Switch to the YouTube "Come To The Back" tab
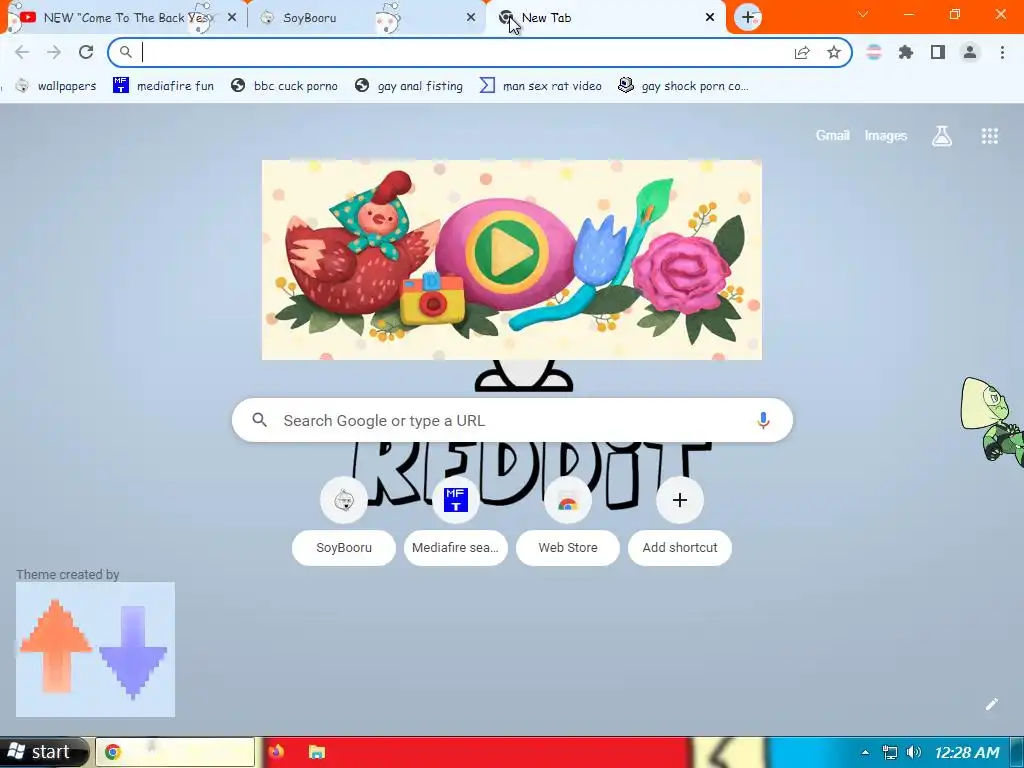The height and width of the screenshot is (768, 1024). click(x=124, y=18)
